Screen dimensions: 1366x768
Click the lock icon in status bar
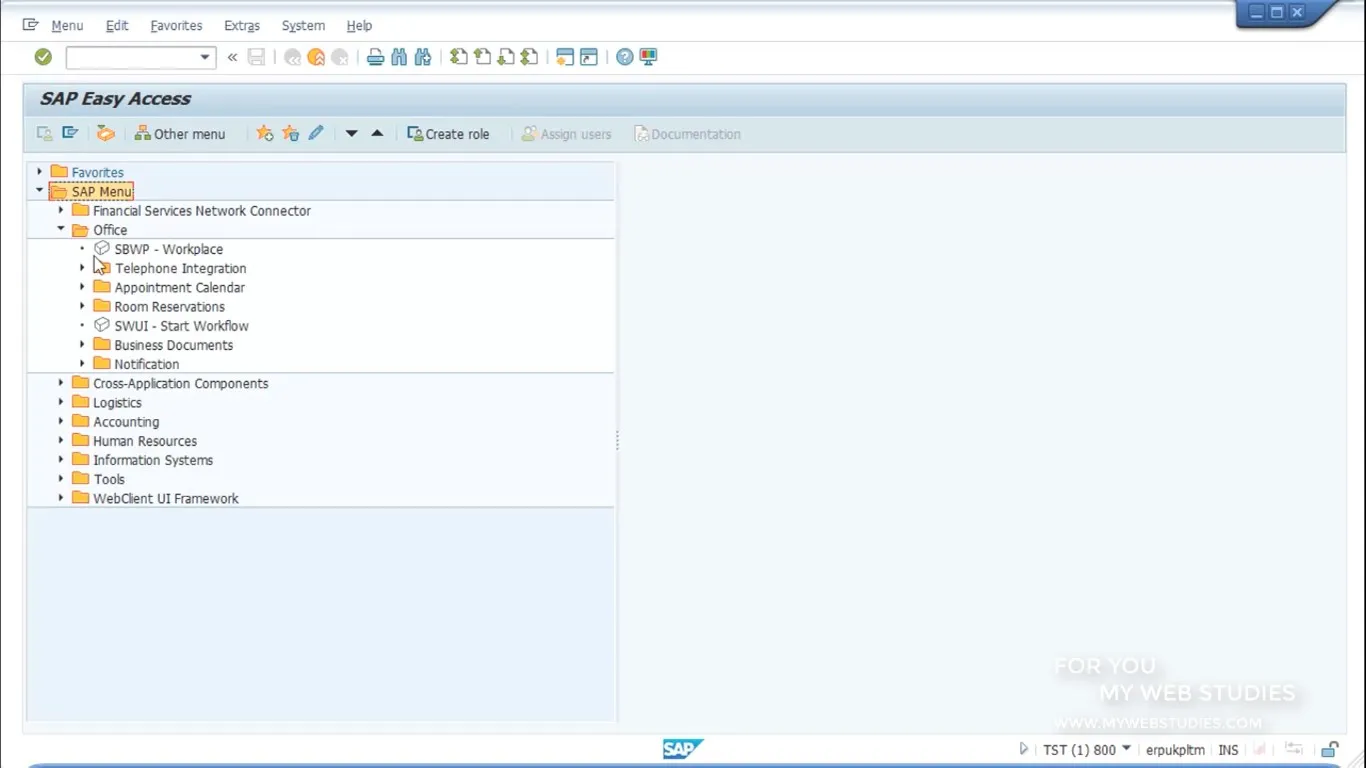point(1329,749)
